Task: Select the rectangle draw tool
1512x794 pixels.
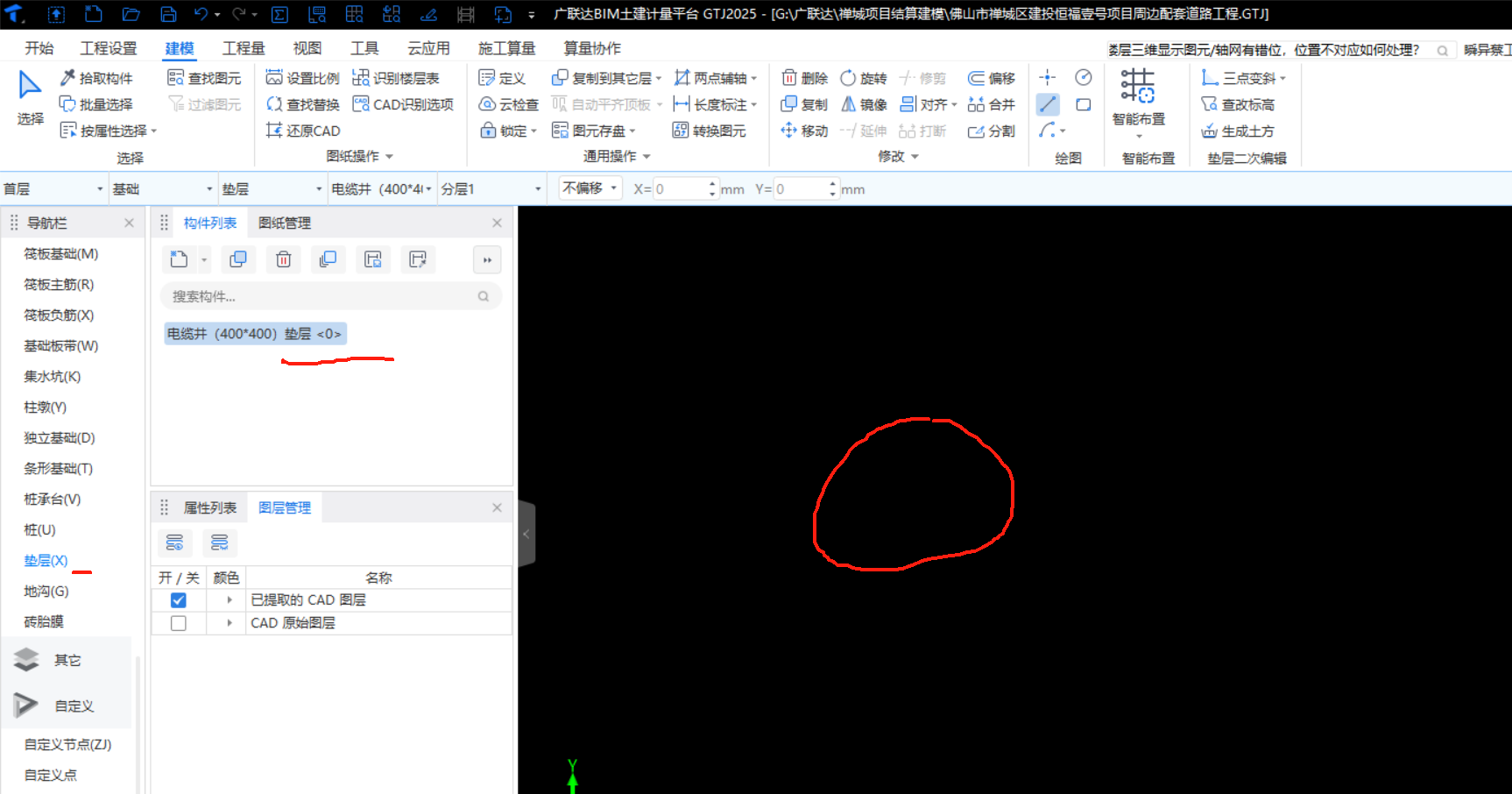Action: (x=1084, y=104)
